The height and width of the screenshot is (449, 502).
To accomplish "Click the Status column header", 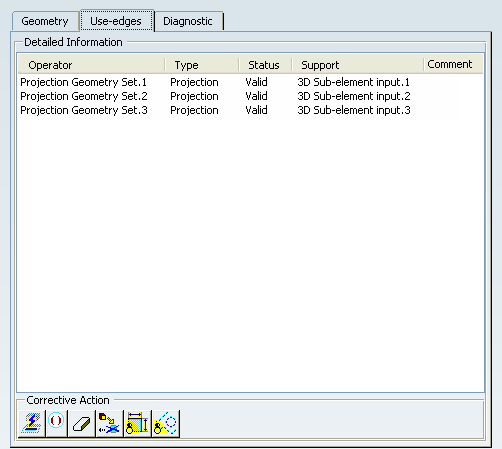I will [x=265, y=65].
